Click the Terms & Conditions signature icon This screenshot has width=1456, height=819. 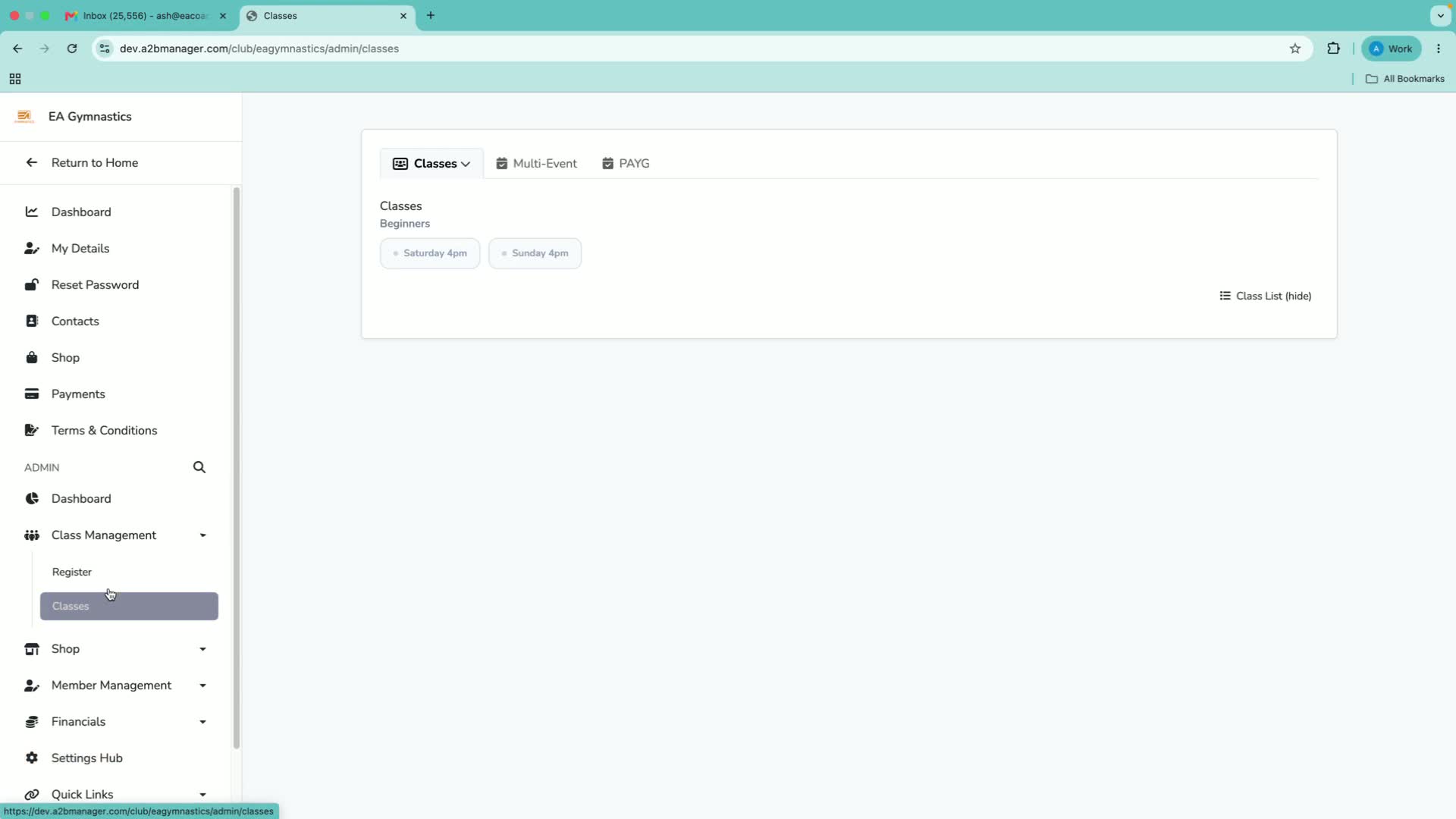(x=32, y=430)
